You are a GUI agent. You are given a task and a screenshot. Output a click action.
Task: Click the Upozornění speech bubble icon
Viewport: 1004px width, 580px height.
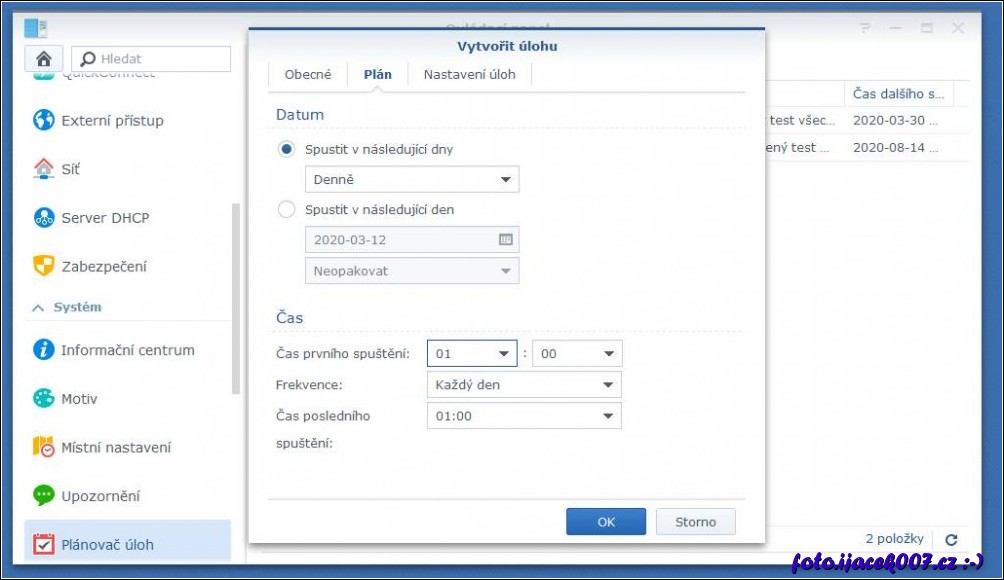point(44,496)
